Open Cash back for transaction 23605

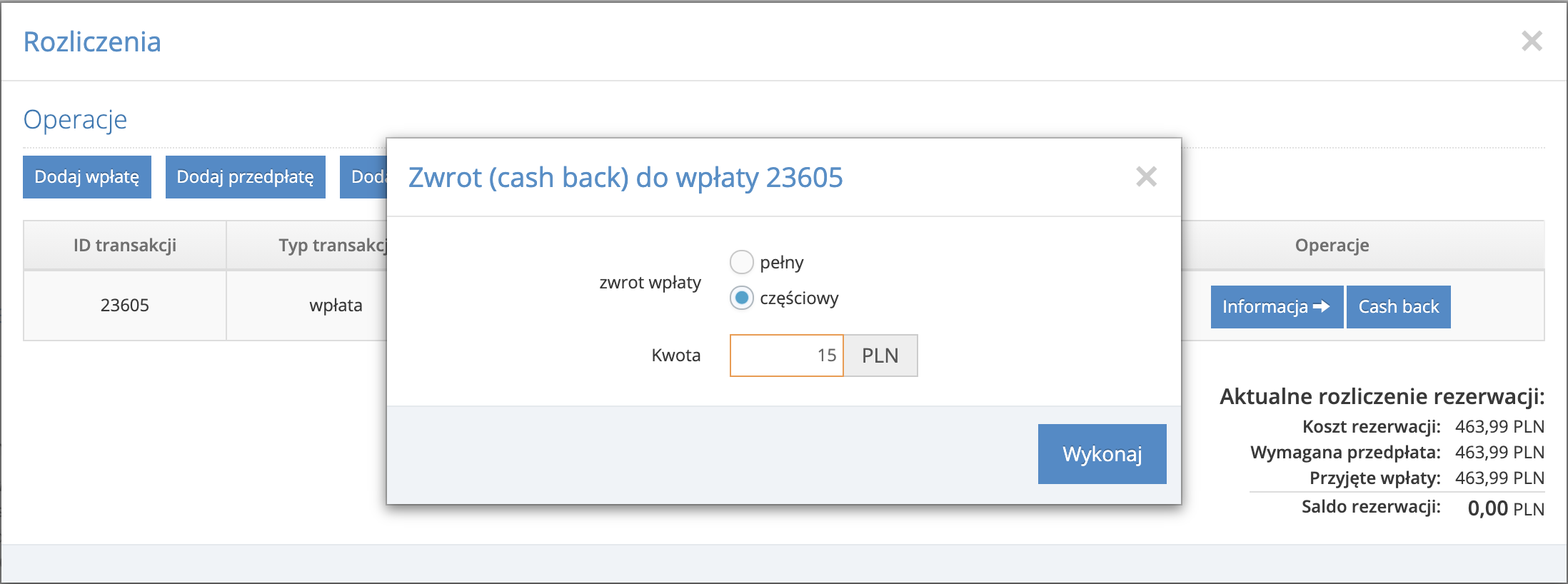[1398, 307]
